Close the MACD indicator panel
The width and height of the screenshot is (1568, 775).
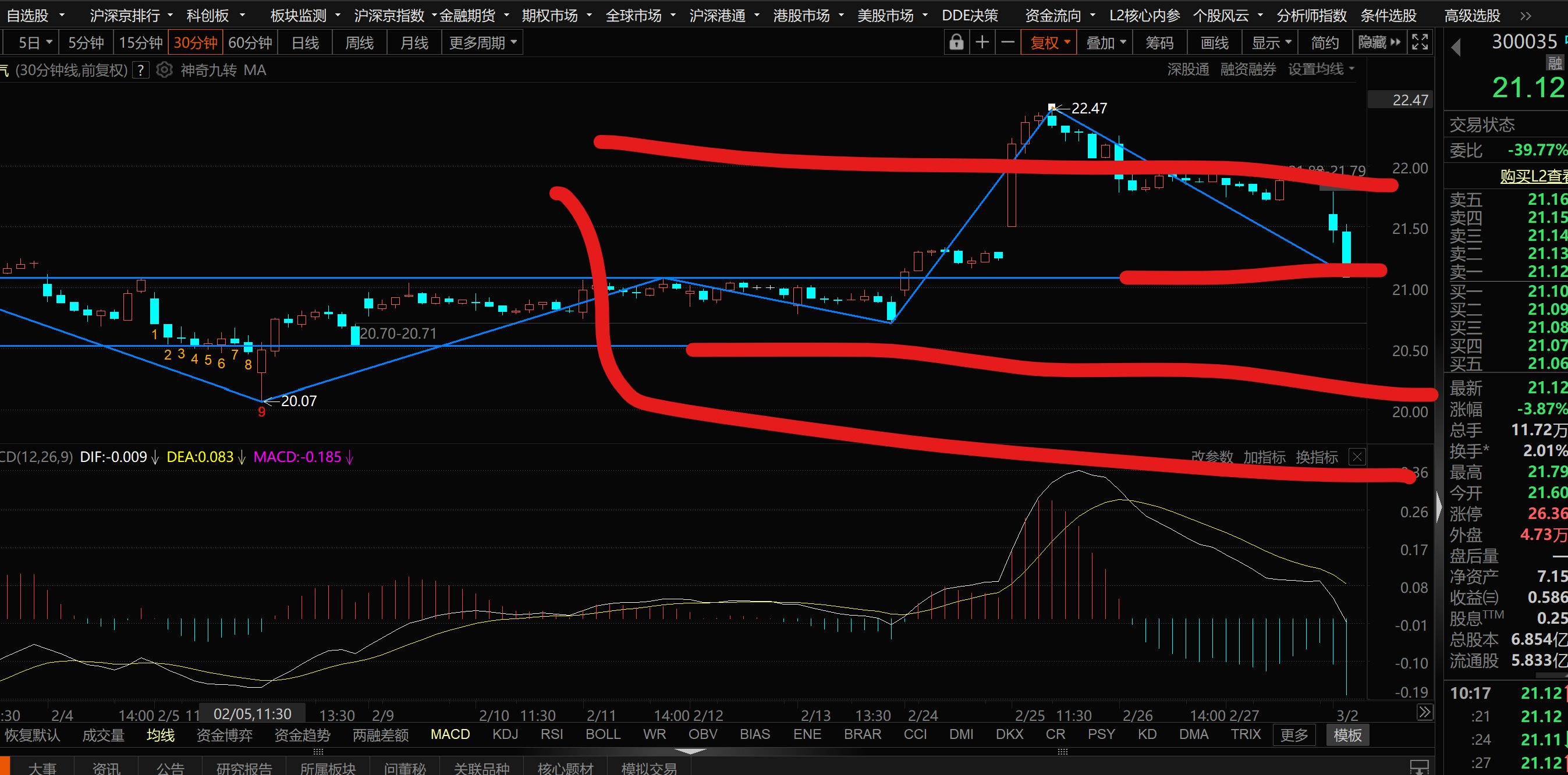(1357, 457)
